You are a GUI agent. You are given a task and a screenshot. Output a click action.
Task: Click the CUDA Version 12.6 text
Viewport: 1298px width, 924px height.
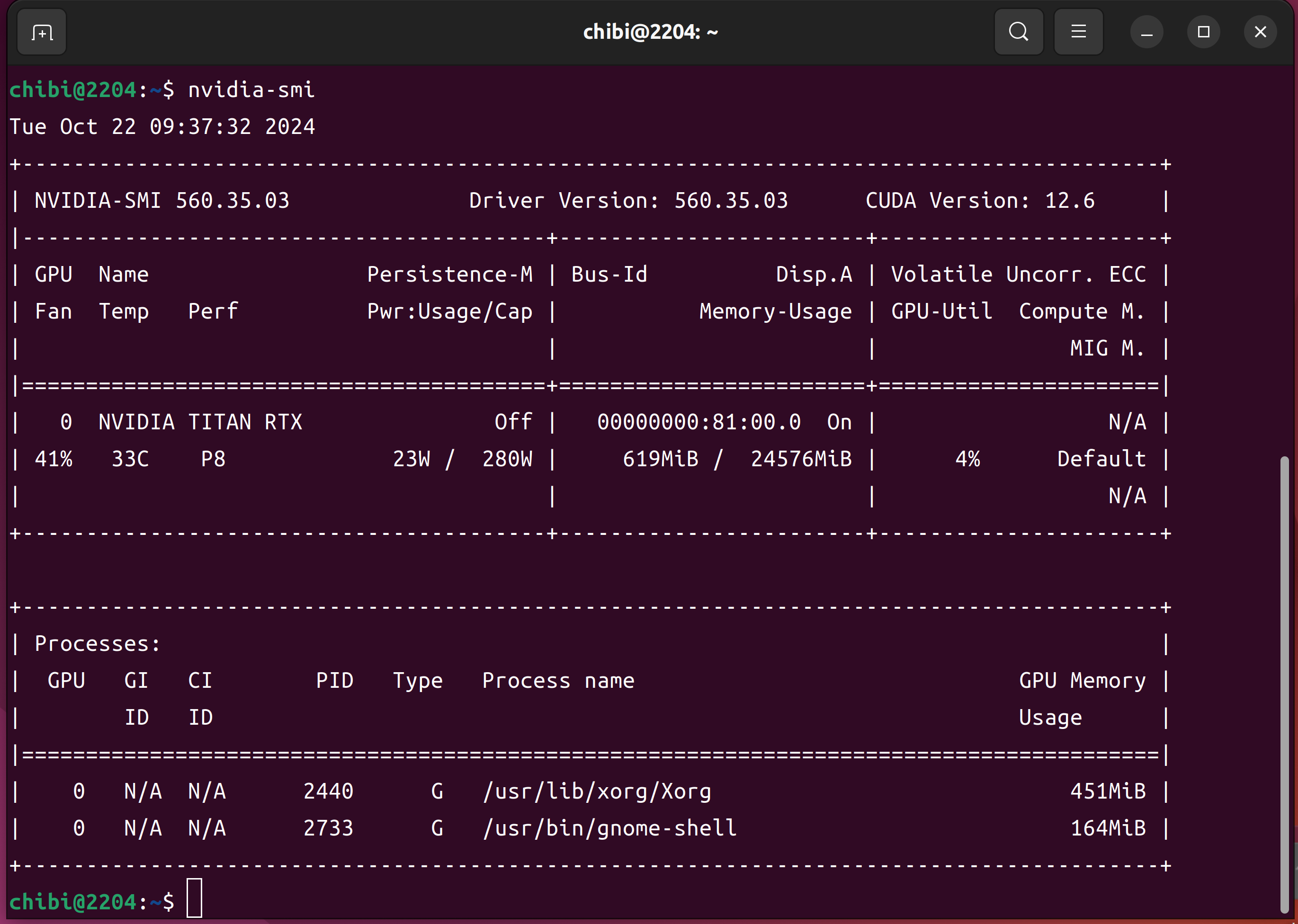coord(980,200)
